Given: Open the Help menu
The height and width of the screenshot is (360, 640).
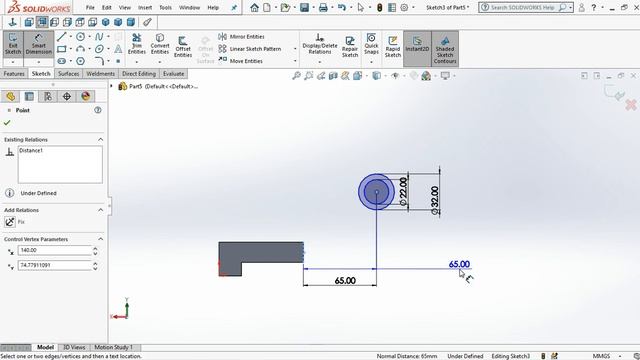Looking at the screenshot, I should pyautogui.click(x=213, y=7).
